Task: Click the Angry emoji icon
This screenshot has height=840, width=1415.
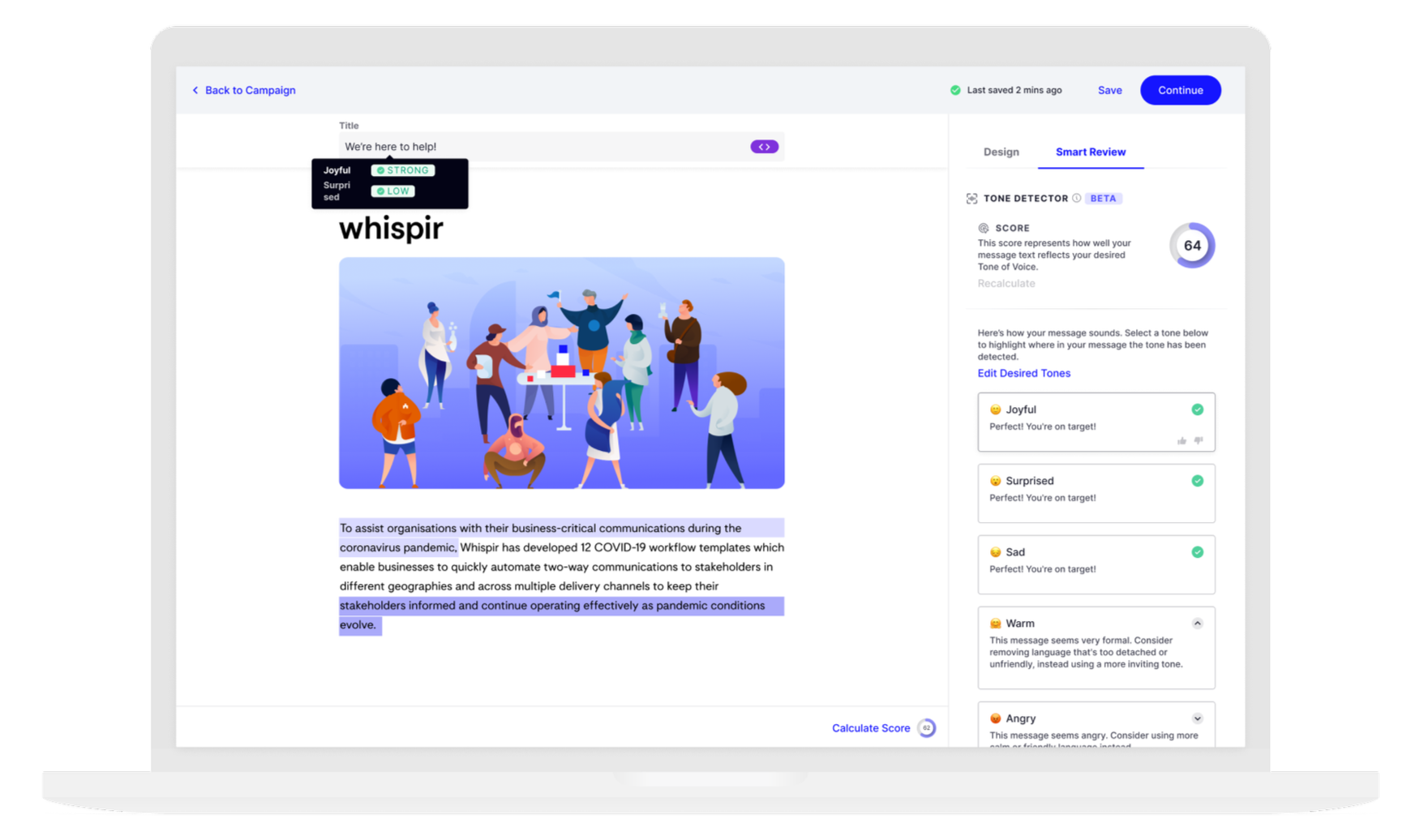Action: 995,718
